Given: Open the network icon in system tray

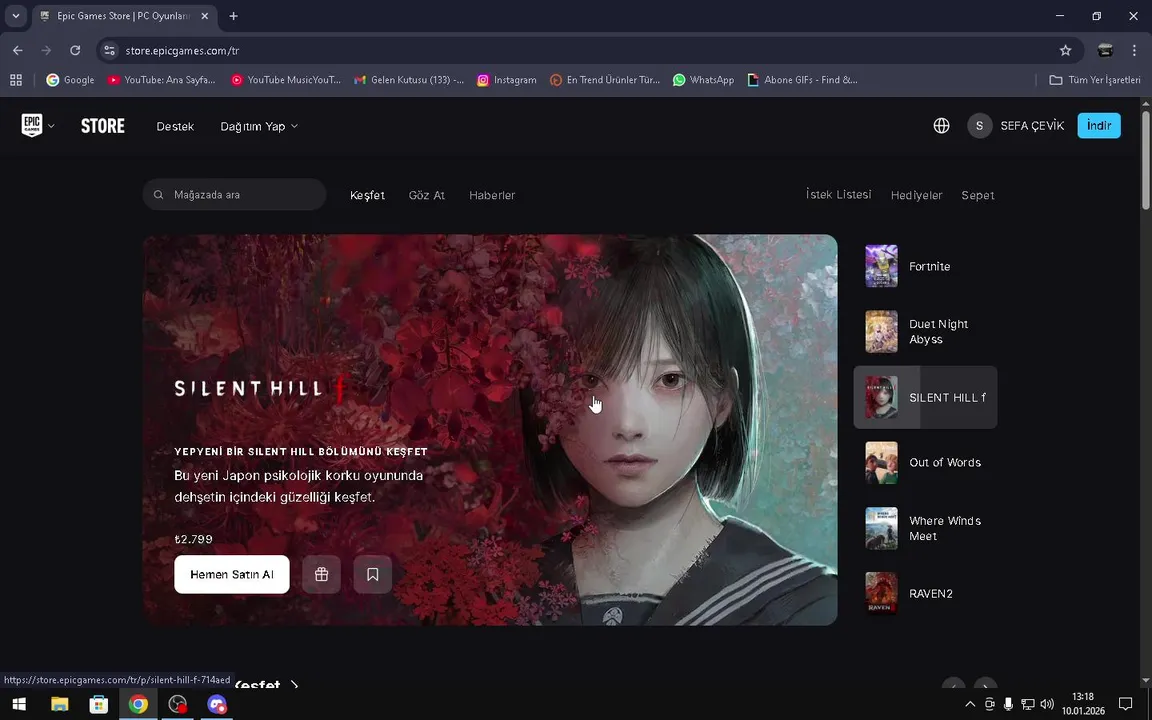Looking at the screenshot, I should point(1028,705).
